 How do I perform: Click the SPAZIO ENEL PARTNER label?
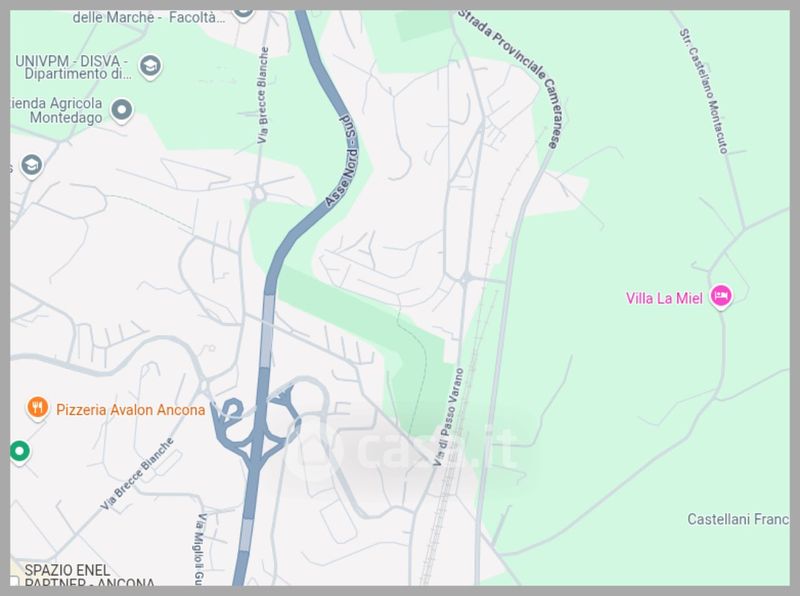[86, 577]
